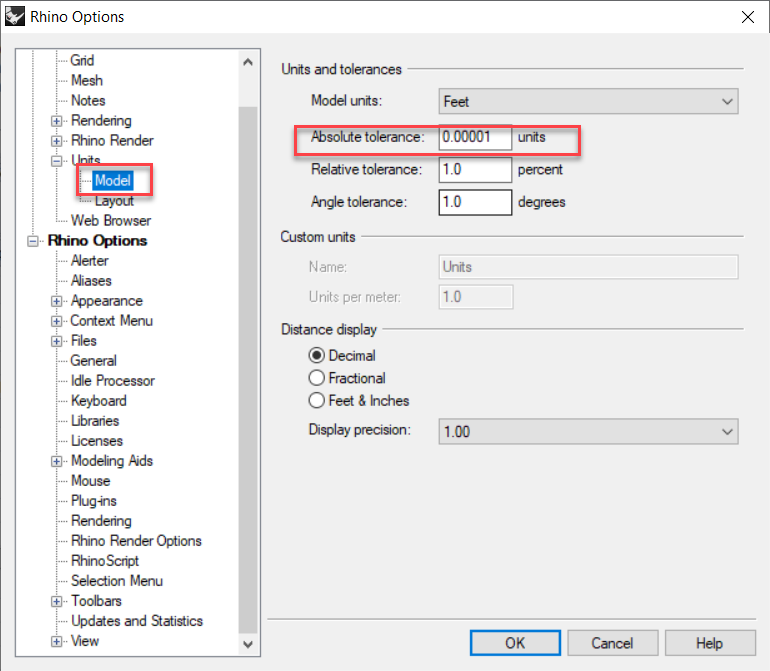This screenshot has height=671, width=770.
Task: Select Notes in the options tree
Action: coord(88,100)
